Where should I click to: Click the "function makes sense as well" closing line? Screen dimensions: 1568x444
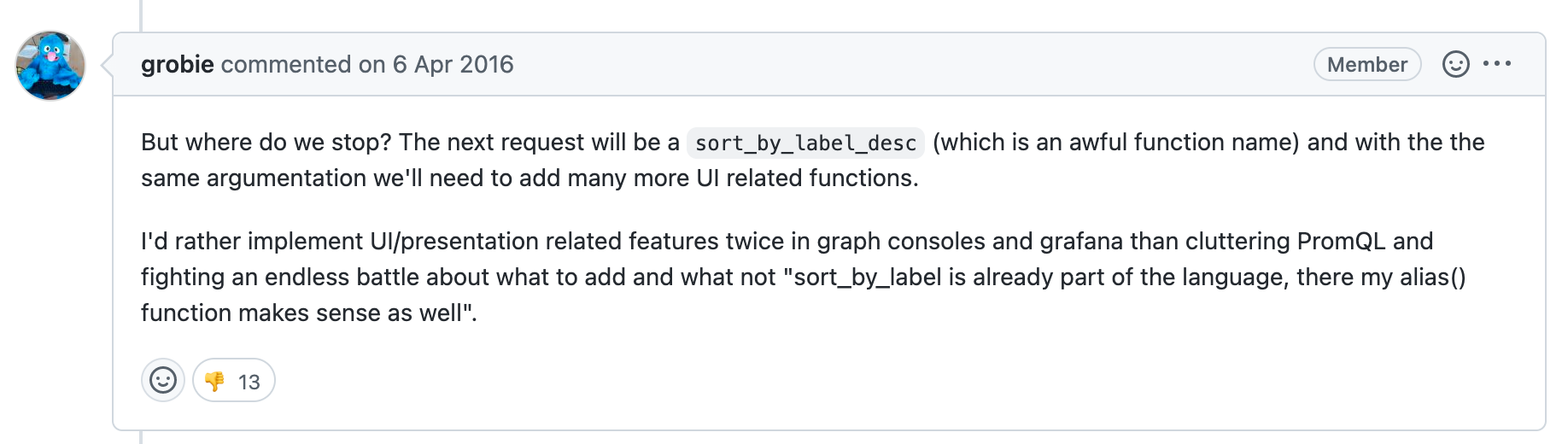309,313
